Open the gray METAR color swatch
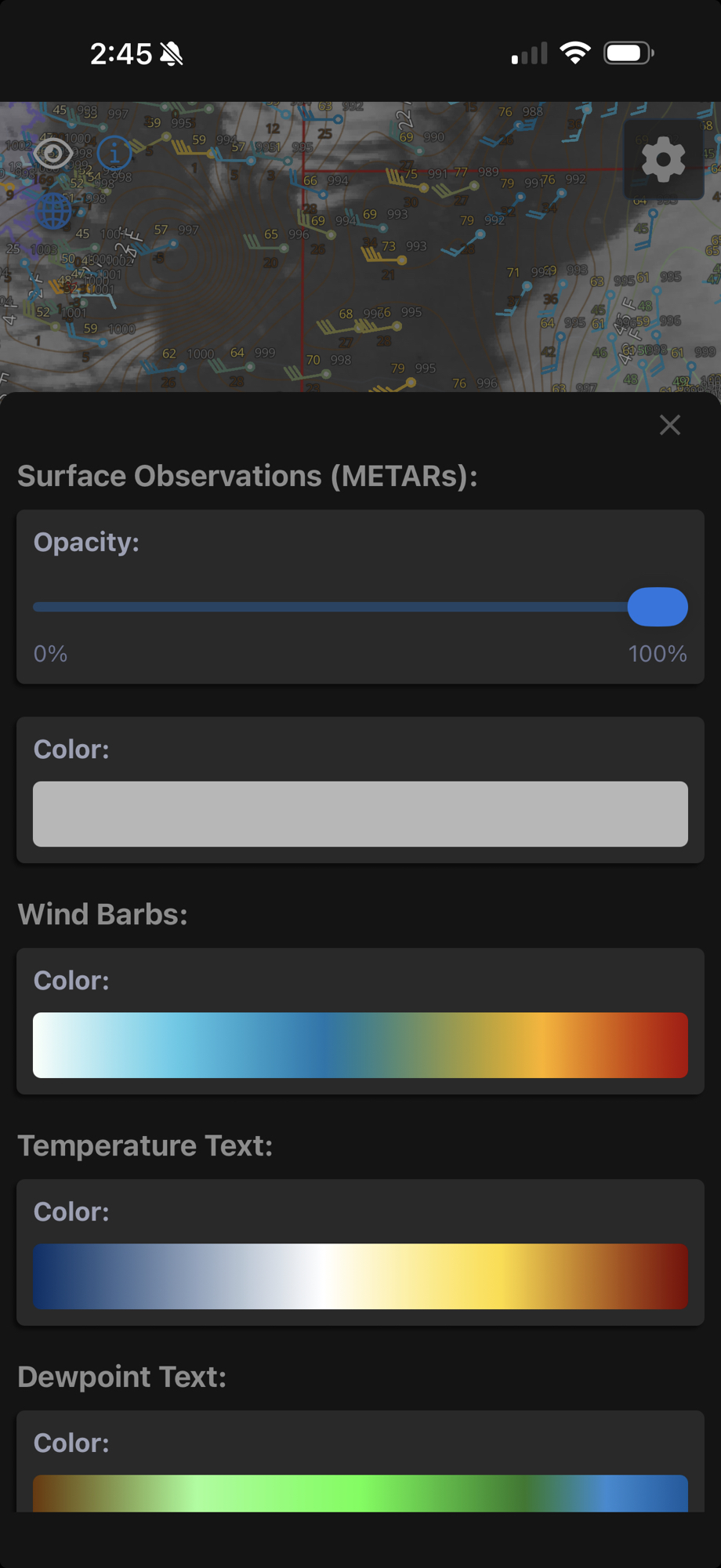Viewport: 721px width, 1568px height. click(x=360, y=814)
